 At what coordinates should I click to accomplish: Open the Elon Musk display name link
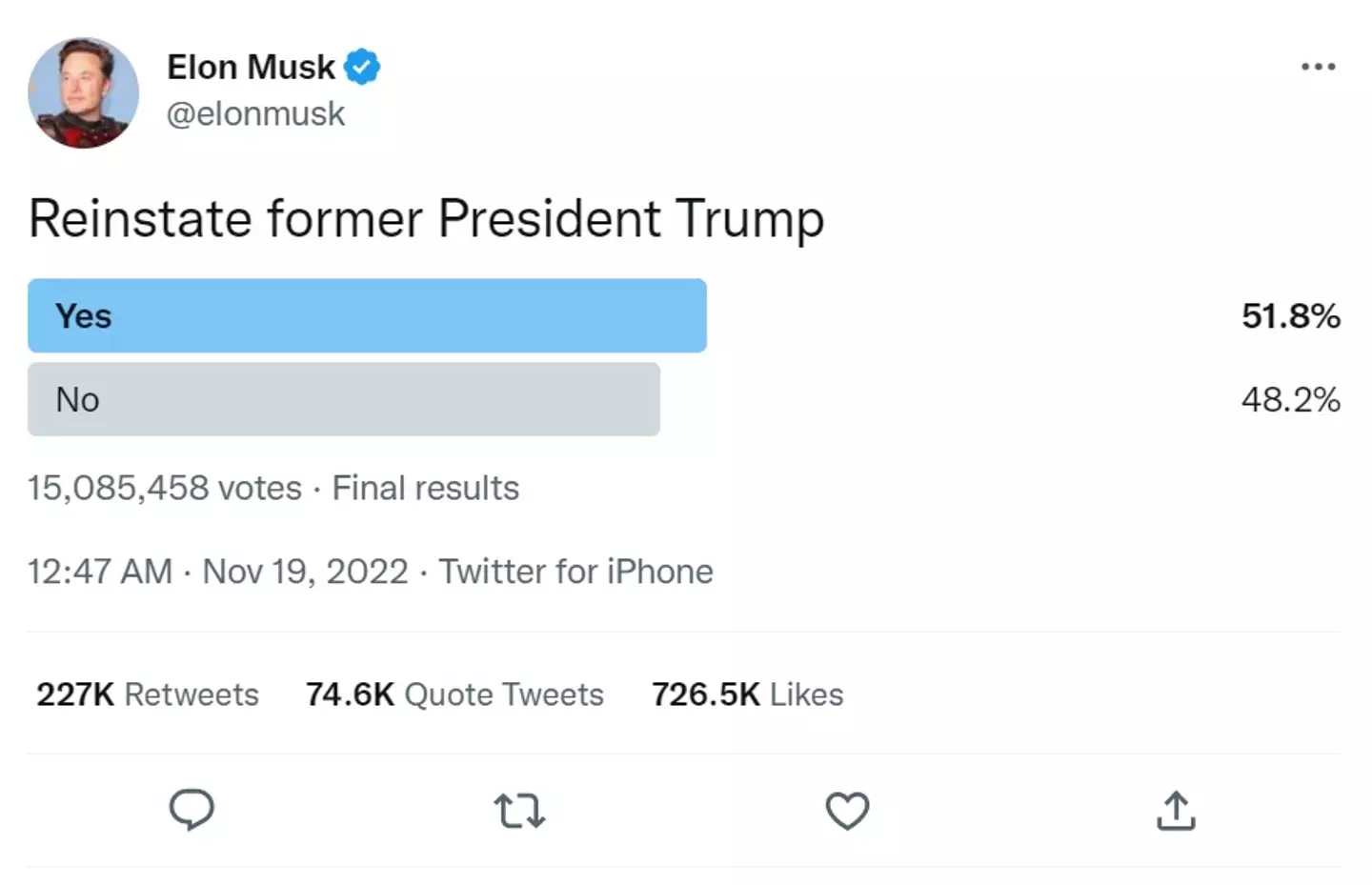[x=251, y=67]
